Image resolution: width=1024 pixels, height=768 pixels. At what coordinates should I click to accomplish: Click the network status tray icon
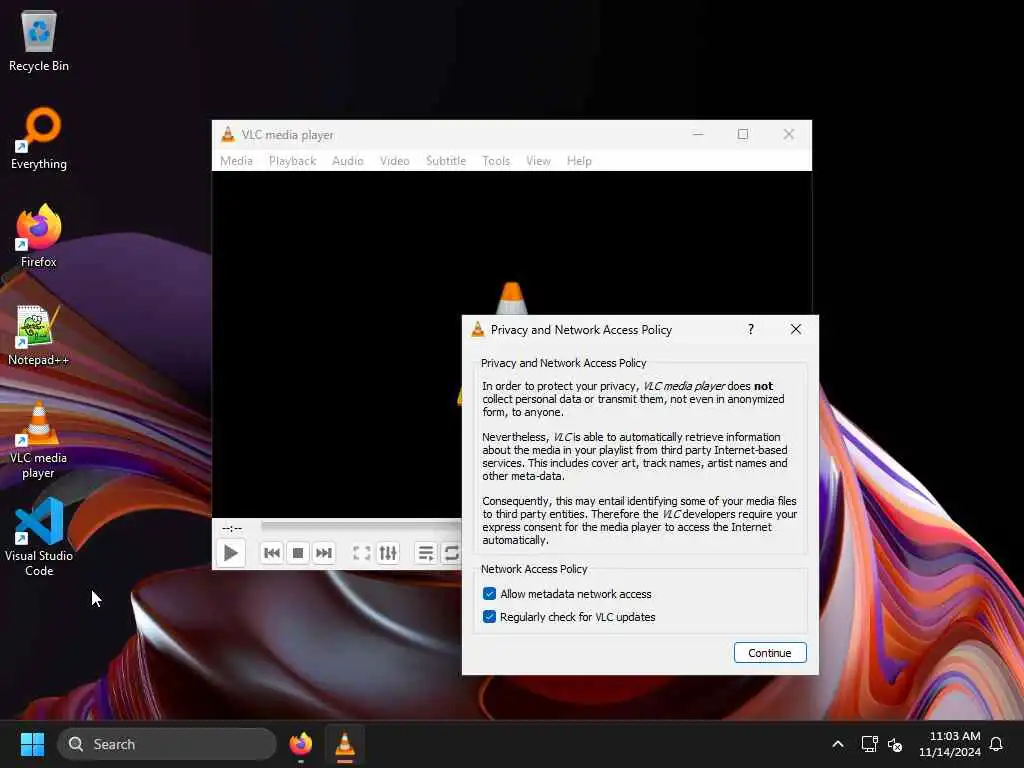(x=869, y=744)
